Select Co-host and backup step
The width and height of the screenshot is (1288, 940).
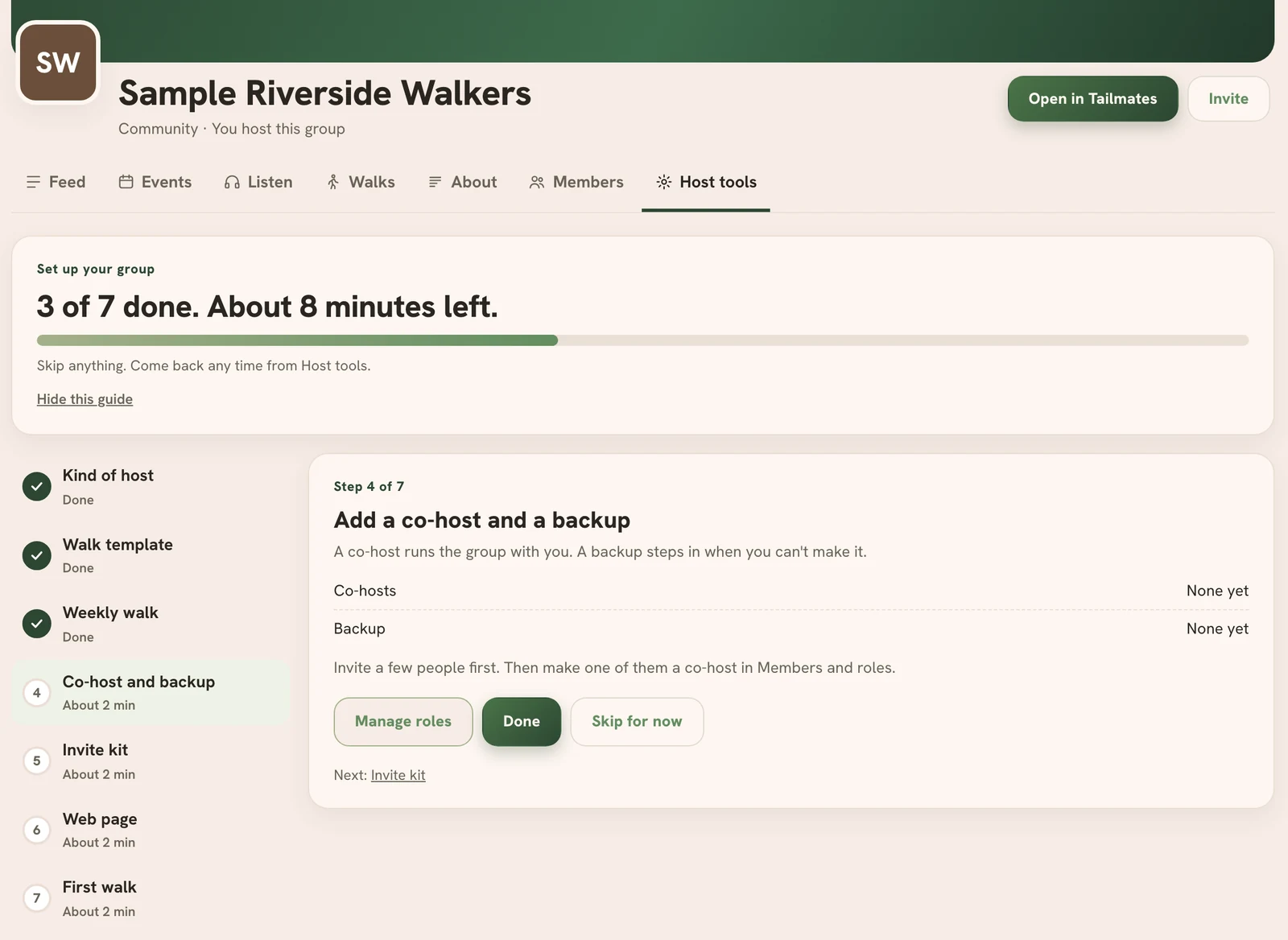point(151,692)
